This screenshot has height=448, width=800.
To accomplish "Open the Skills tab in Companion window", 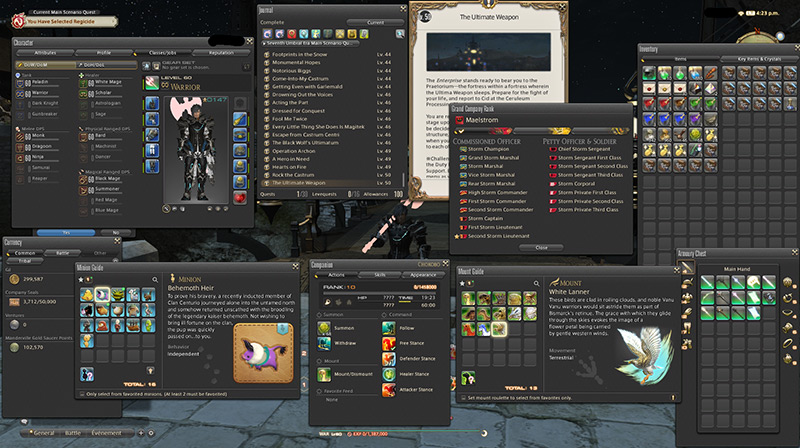I will click(380, 275).
